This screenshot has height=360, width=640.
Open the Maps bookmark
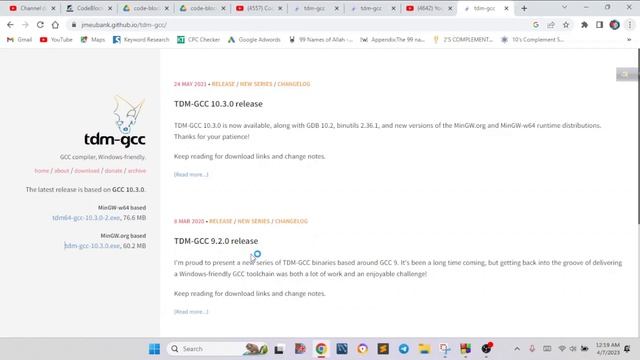point(93,40)
